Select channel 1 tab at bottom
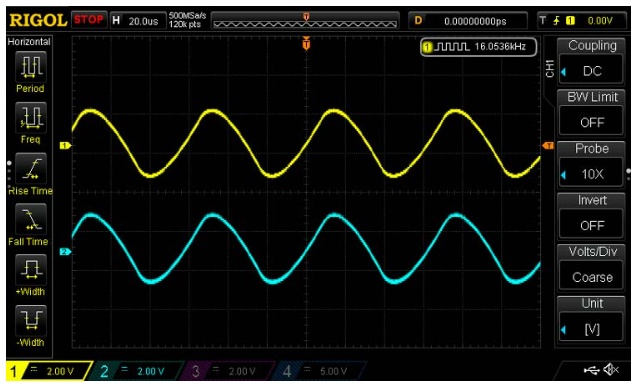 click(x=49, y=371)
